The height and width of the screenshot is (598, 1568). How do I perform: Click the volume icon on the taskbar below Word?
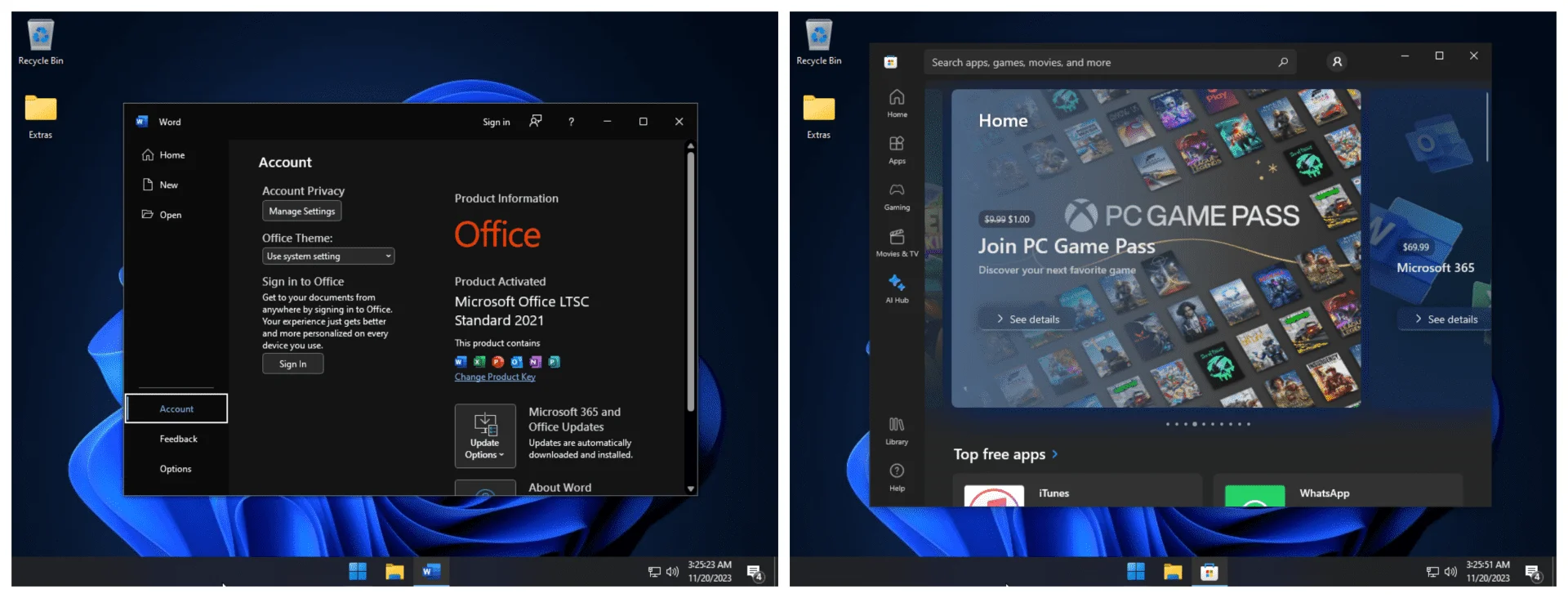click(x=672, y=572)
